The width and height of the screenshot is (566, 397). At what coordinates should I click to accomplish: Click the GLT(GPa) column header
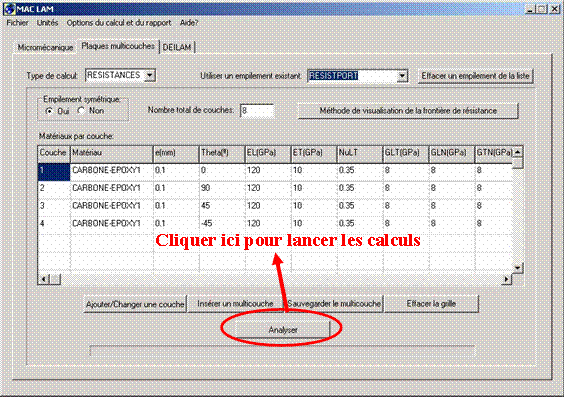click(405, 153)
